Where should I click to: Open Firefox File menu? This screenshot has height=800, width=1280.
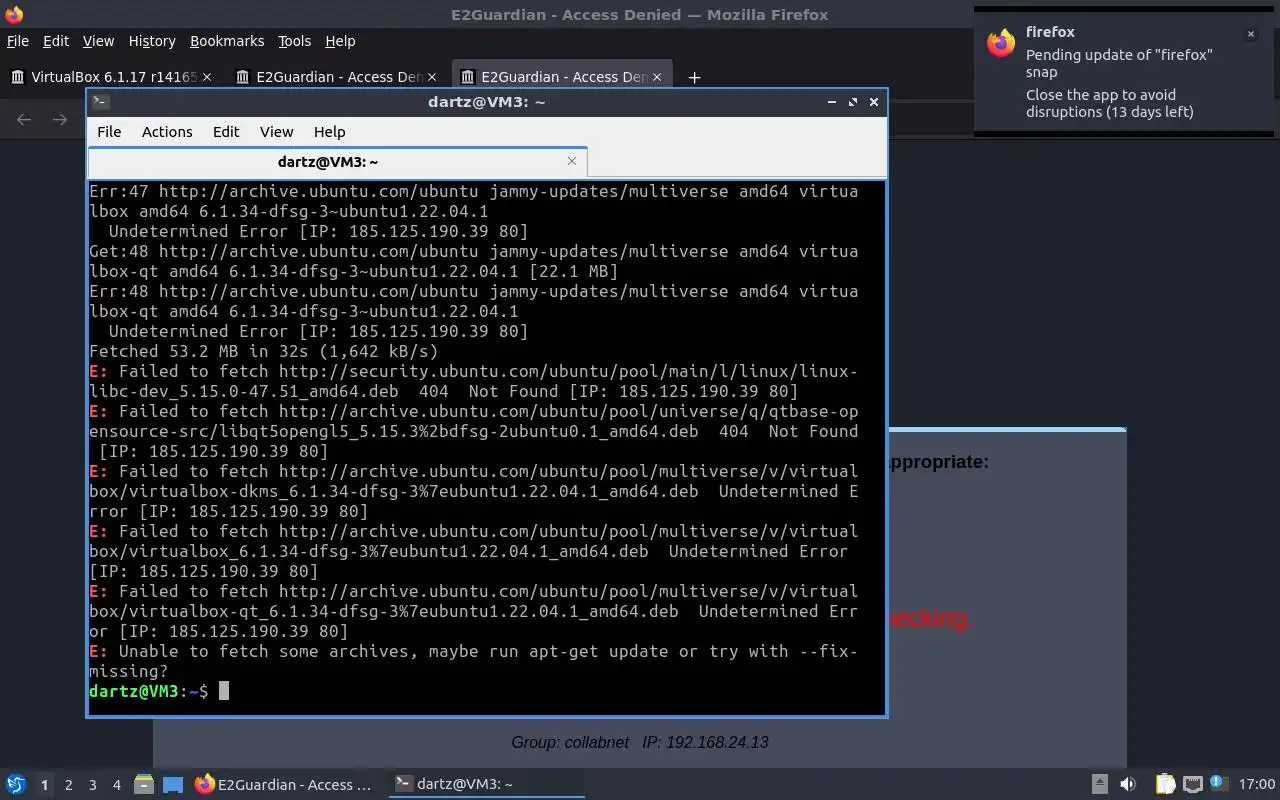(18, 41)
